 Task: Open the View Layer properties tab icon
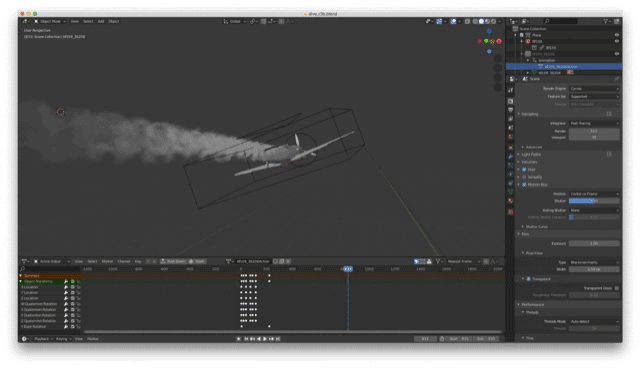[x=511, y=119]
